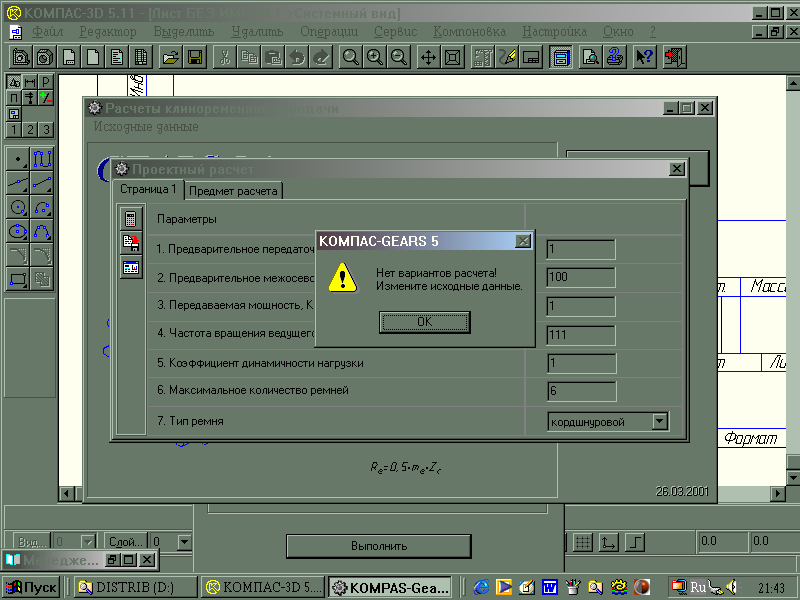Open the Файл menu
Screen dimensions: 800x600
point(47,32)
